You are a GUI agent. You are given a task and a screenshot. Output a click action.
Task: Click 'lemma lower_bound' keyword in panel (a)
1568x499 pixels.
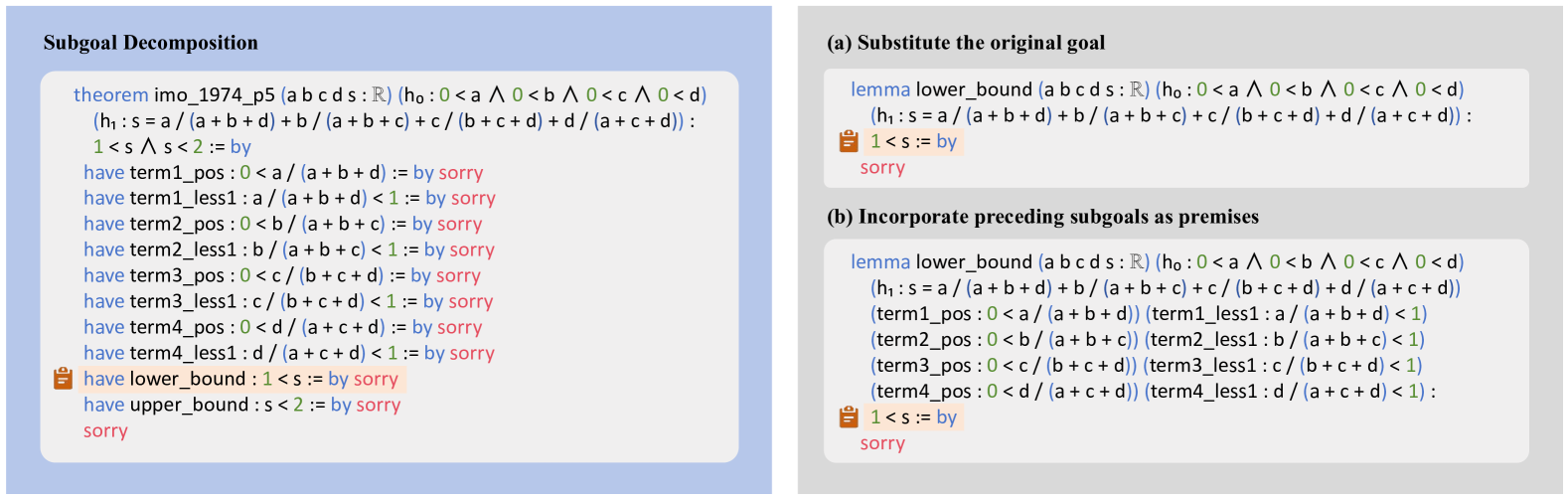[941, 89]
